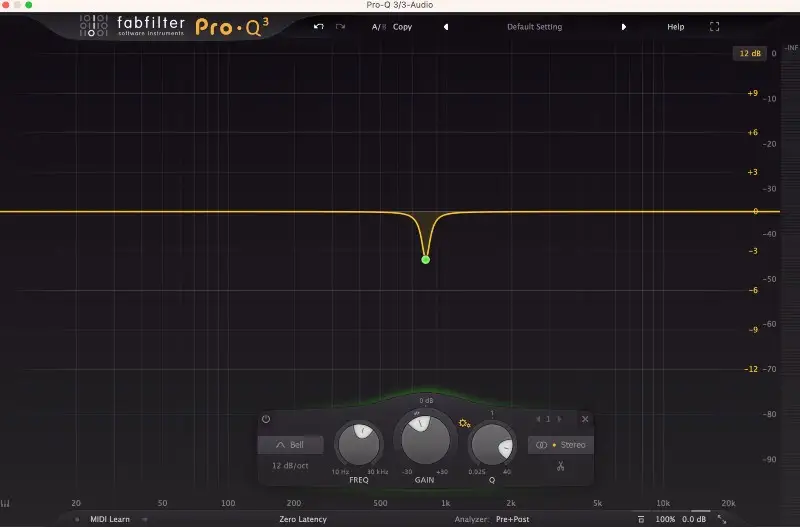Toggle the band power bypass button
The image size is (800, 527).
tap(266, 419)
